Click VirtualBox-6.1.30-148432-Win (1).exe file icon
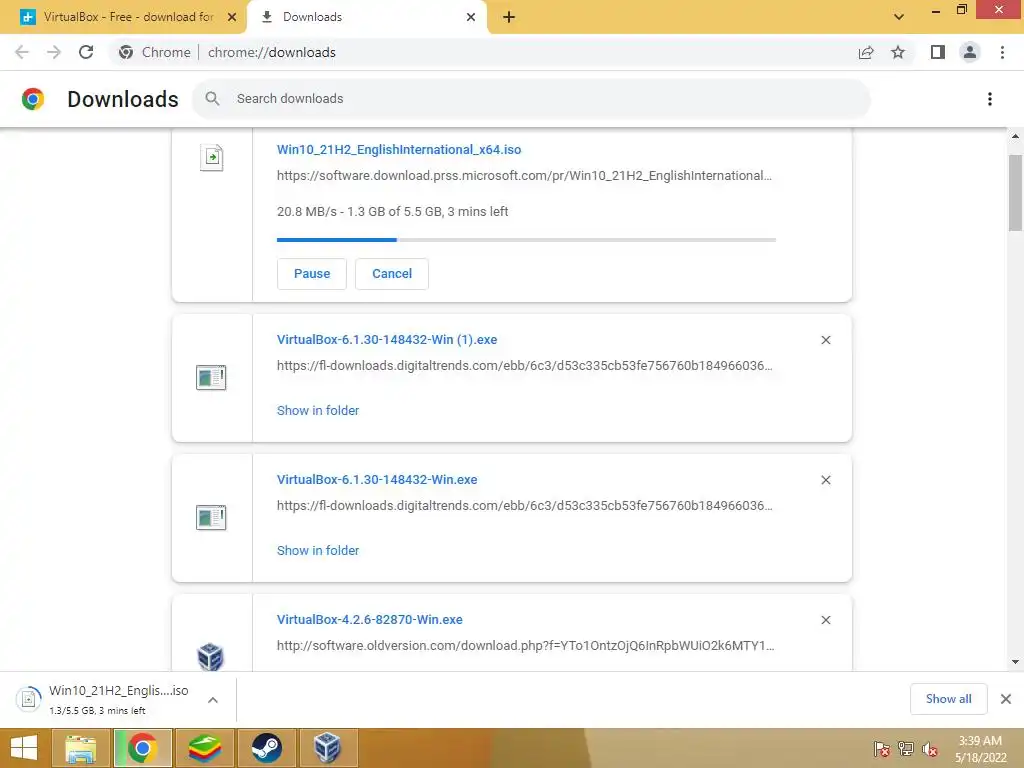This screenshot has width=1024, height=768. pyautogui.click(x=211, y=377)
